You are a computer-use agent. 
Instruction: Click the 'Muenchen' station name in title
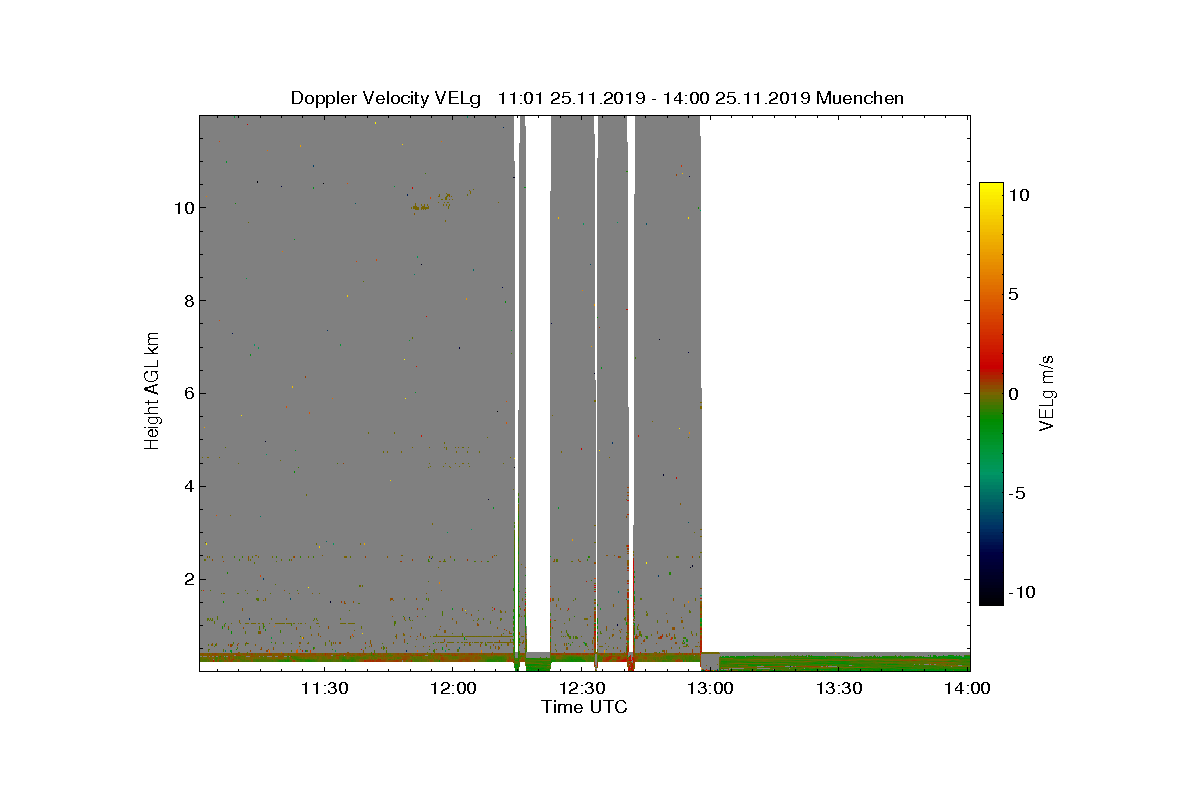click(x=860, y=98)
